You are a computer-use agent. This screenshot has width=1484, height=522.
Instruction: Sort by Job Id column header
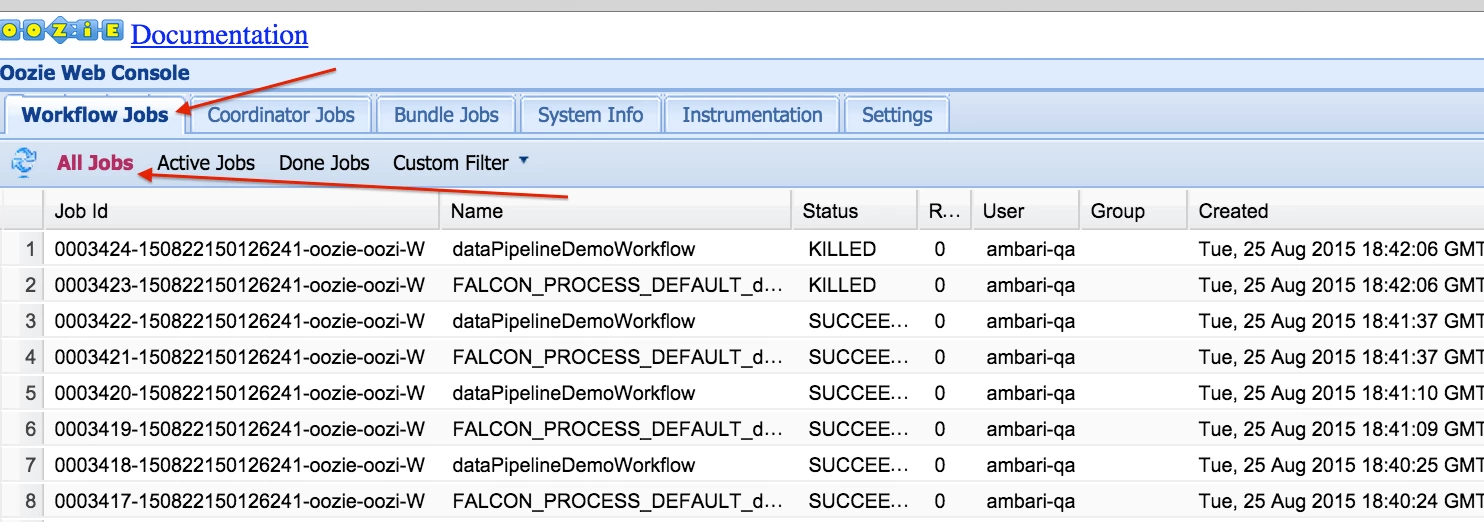[x=241, y=211]
